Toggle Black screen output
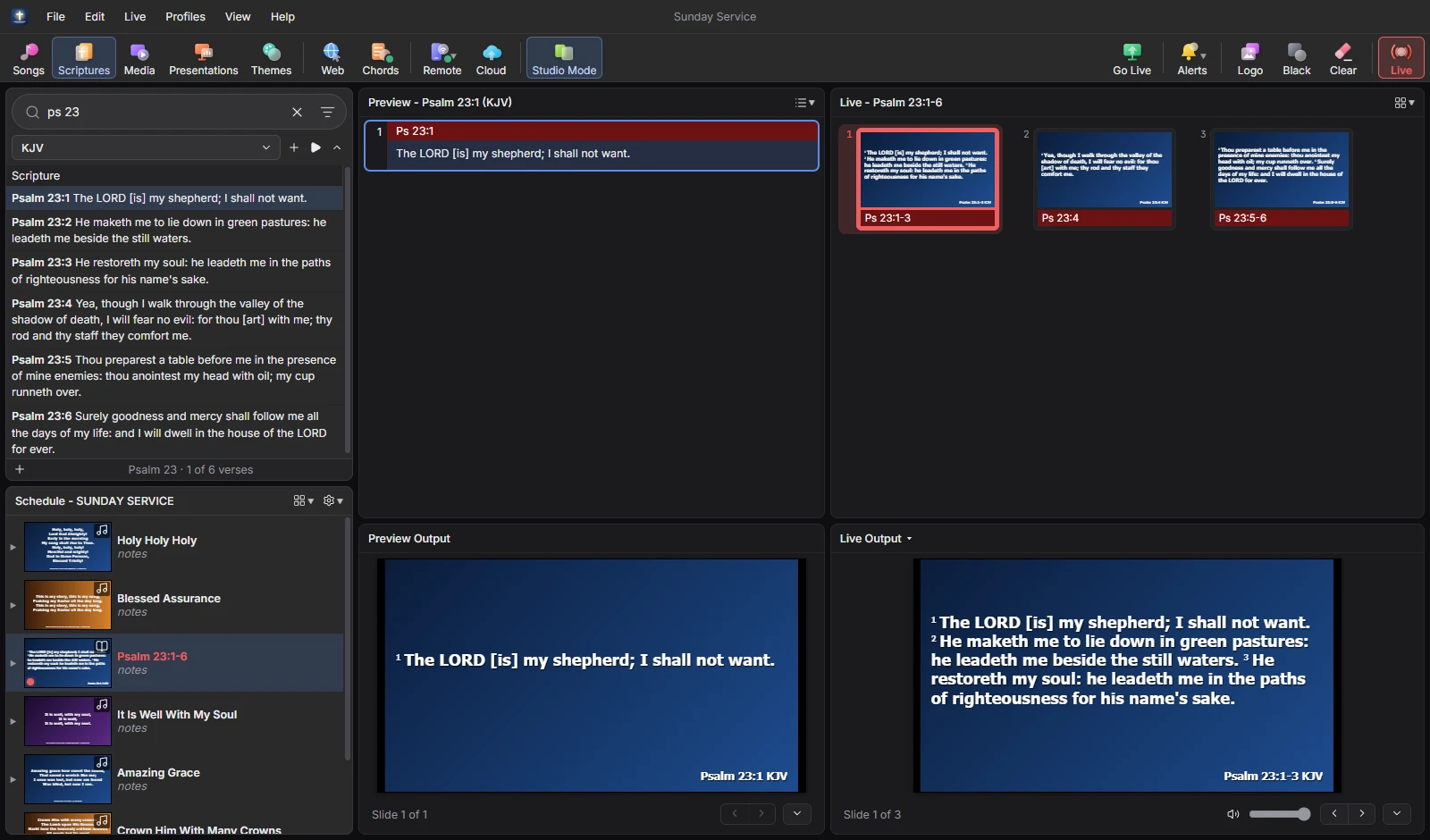Screen dimensions: 1430x840 coord(1296,58)
